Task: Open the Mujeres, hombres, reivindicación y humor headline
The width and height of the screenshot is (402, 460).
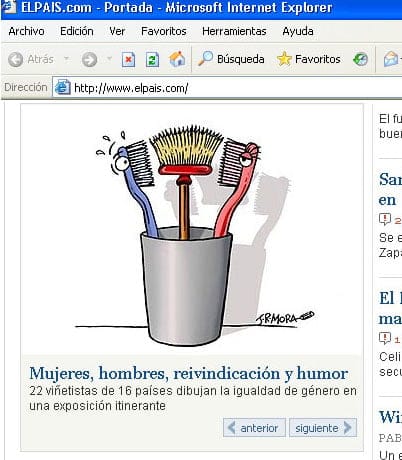Action: (x=189, y=373)
